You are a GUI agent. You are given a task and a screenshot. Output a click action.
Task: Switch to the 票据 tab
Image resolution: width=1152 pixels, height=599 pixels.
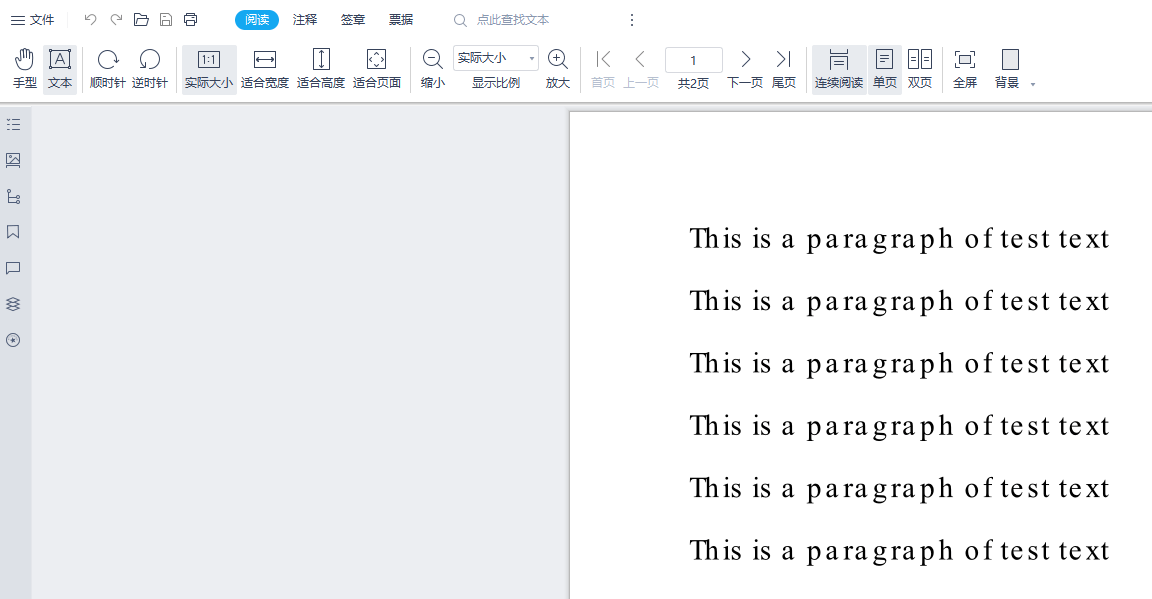pyautogui.click(x=401, y=20)
